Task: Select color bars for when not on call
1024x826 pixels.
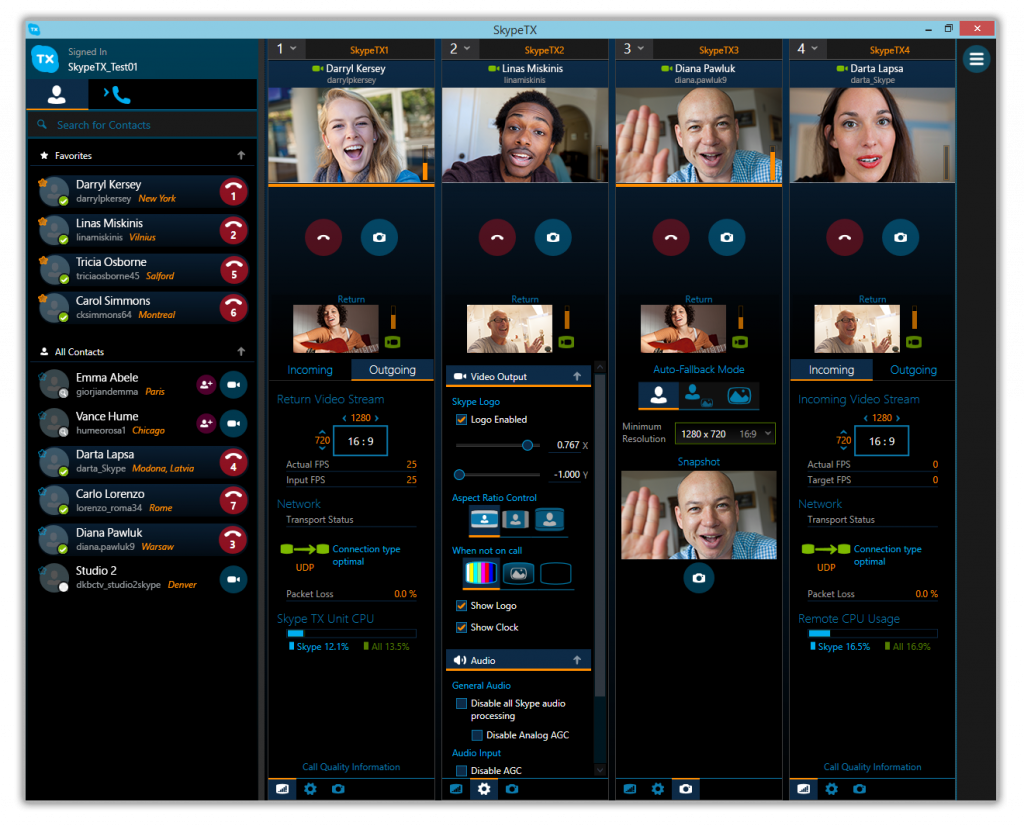Action: 481,573
